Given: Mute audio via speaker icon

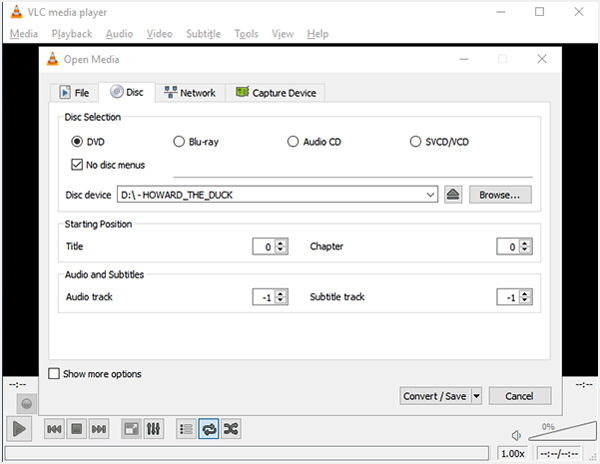Looking at the screenshot, I should coord(516,435).
